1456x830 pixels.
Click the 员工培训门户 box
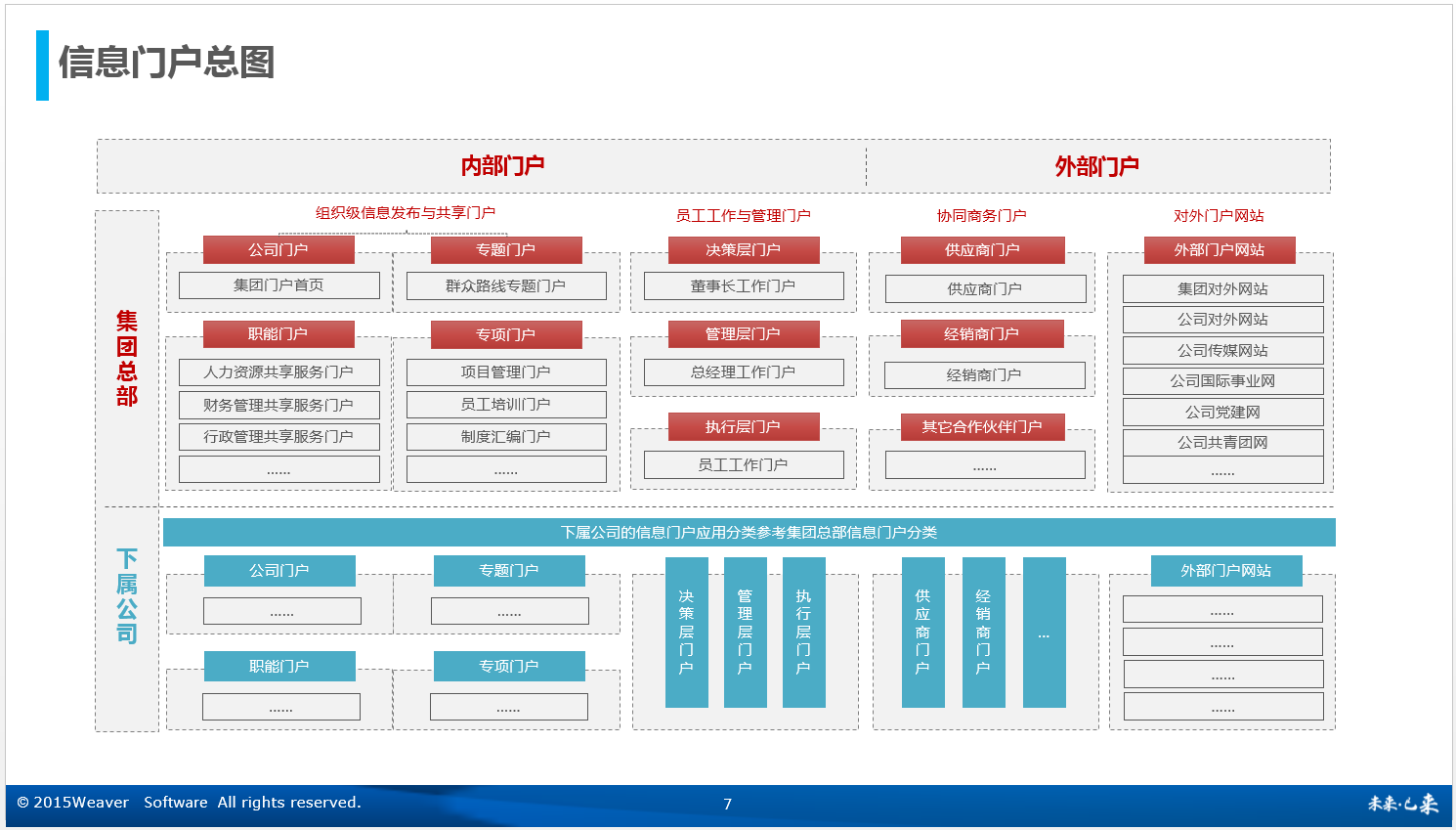click(x=505, y=405)
